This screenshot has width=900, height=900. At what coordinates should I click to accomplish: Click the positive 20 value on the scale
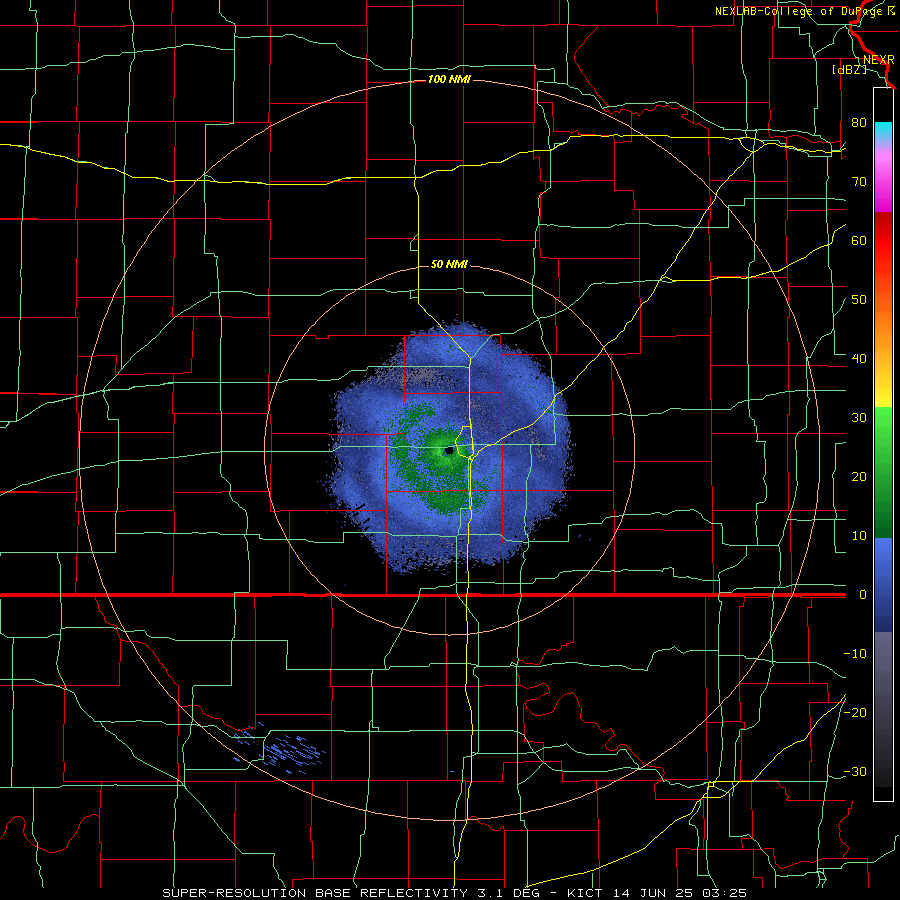[x=859, y=476]
